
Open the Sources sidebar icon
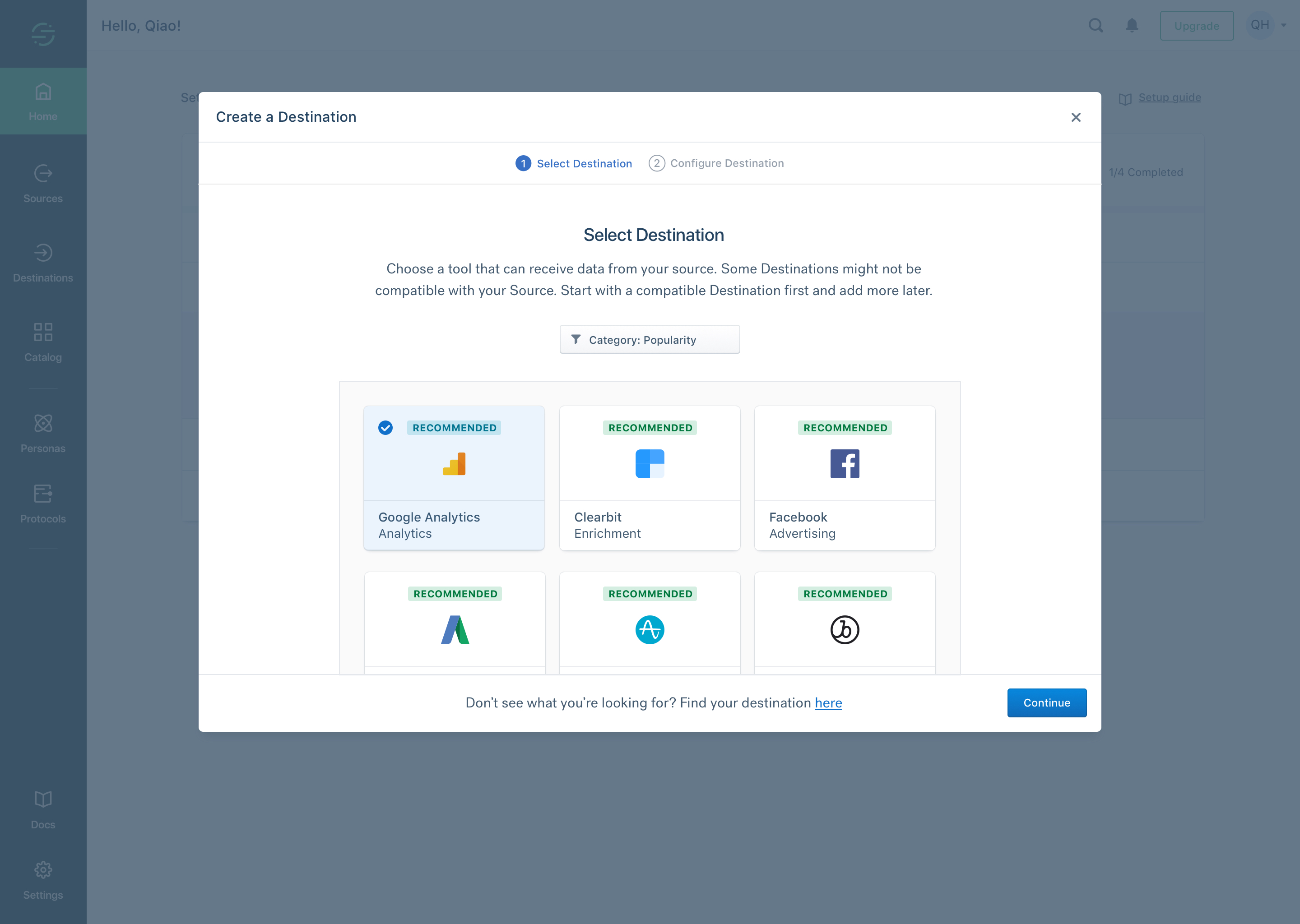[x=43, y=174]
